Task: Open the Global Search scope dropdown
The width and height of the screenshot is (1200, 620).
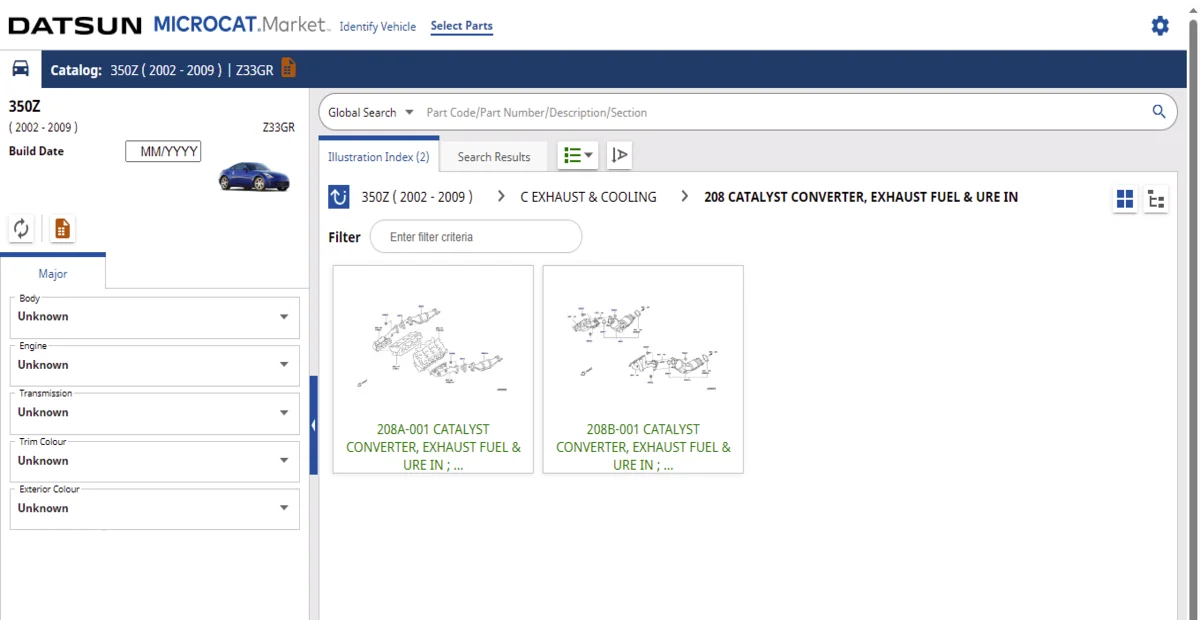Action: coord(371,112)
